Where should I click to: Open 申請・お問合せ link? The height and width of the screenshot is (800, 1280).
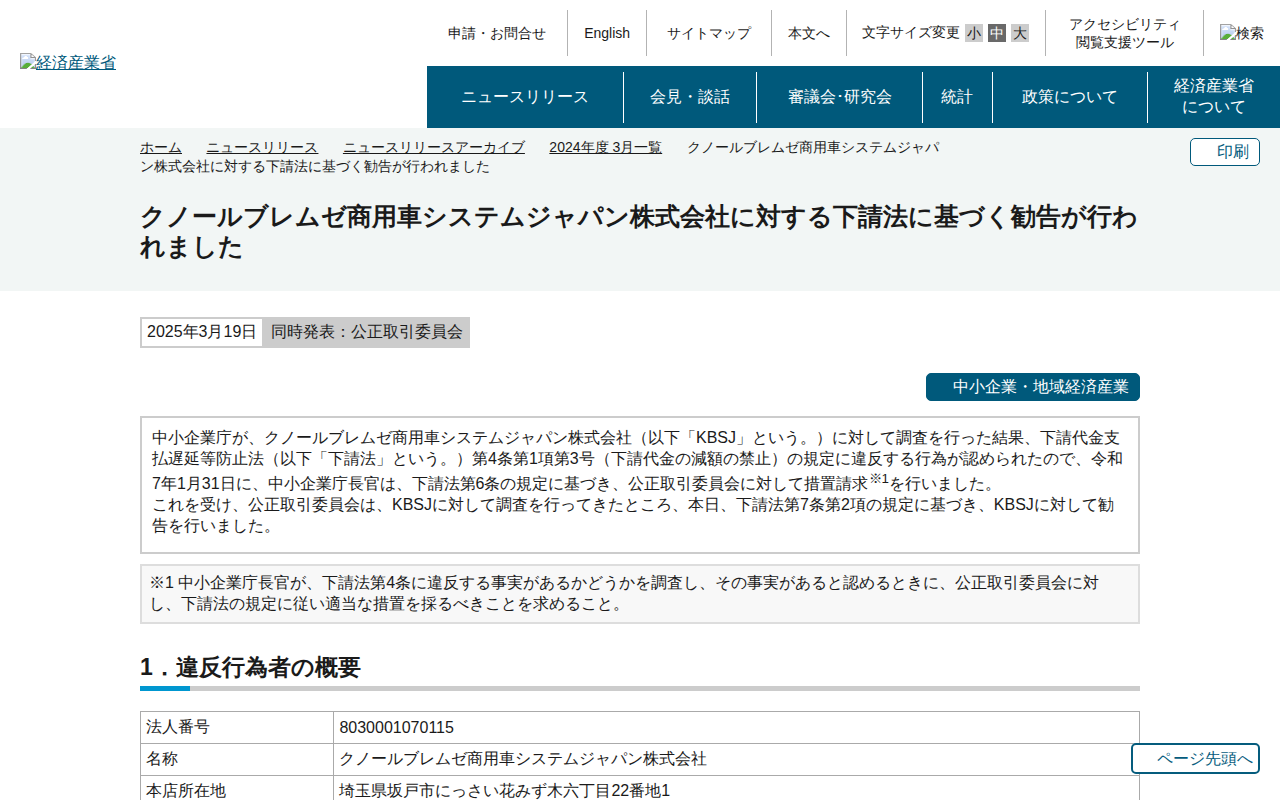[x=497, y=33]
